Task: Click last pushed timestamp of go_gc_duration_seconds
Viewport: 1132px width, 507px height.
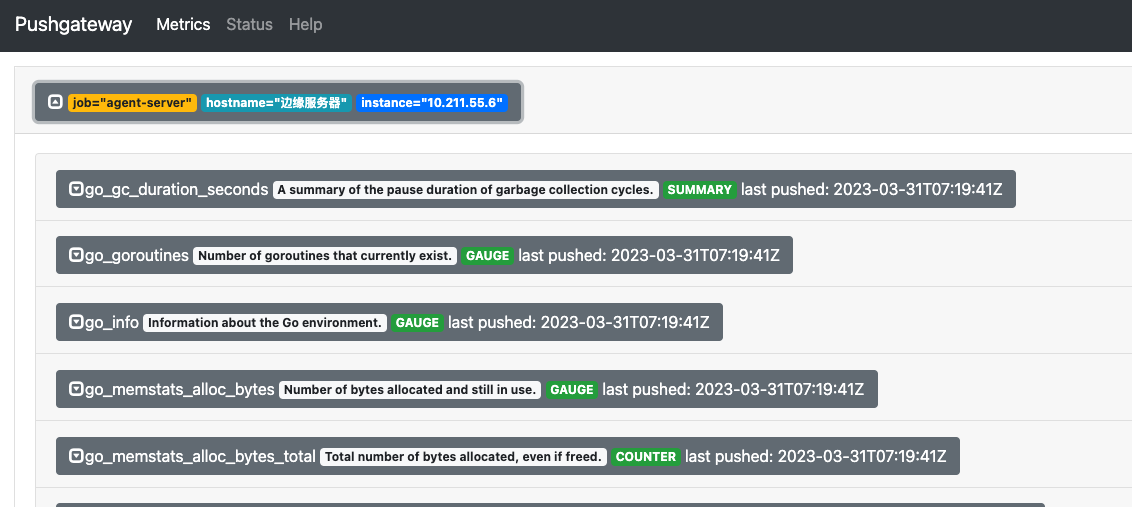Action: [x=871, y=189]
